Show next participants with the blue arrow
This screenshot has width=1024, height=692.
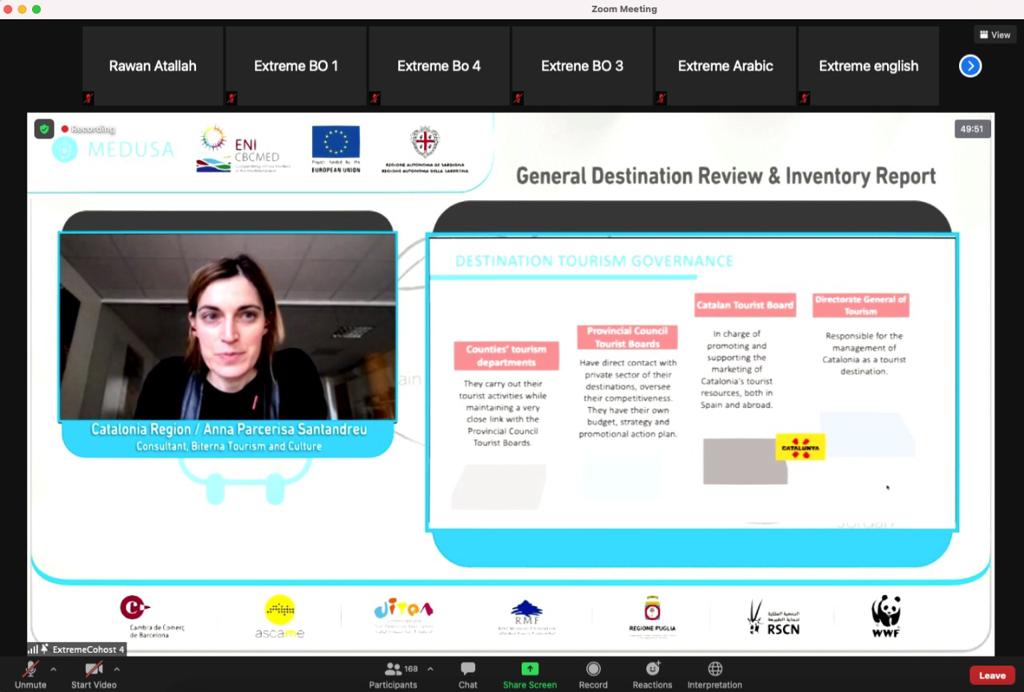[x=970, y=66]
